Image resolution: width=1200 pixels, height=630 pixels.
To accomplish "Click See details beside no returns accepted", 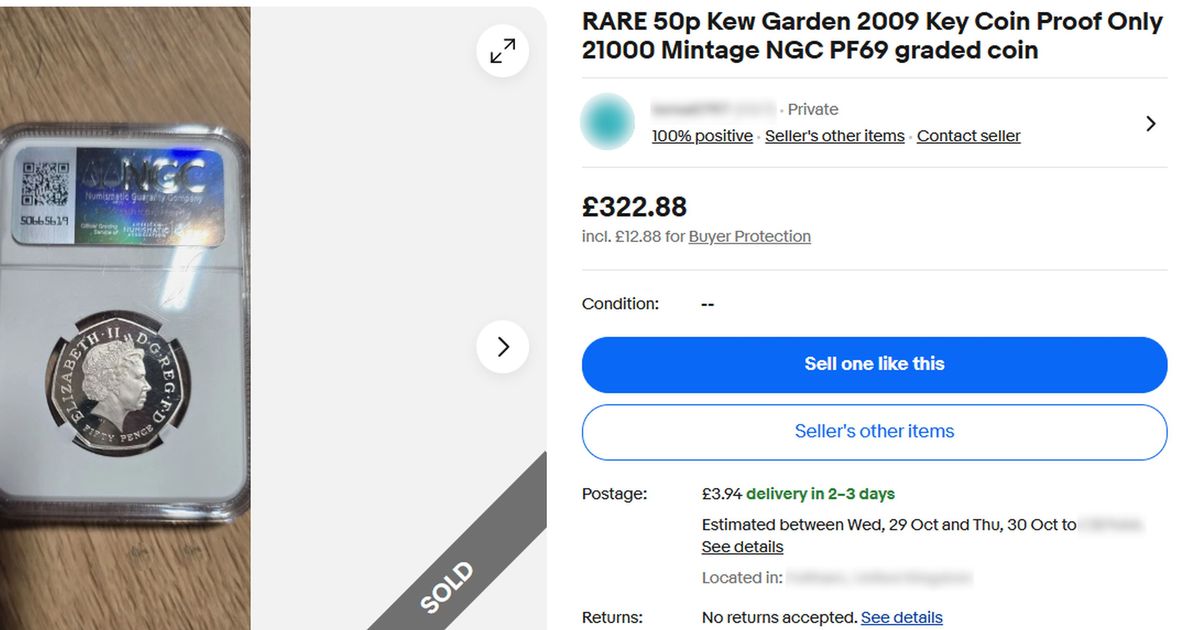I will point(901,618).
